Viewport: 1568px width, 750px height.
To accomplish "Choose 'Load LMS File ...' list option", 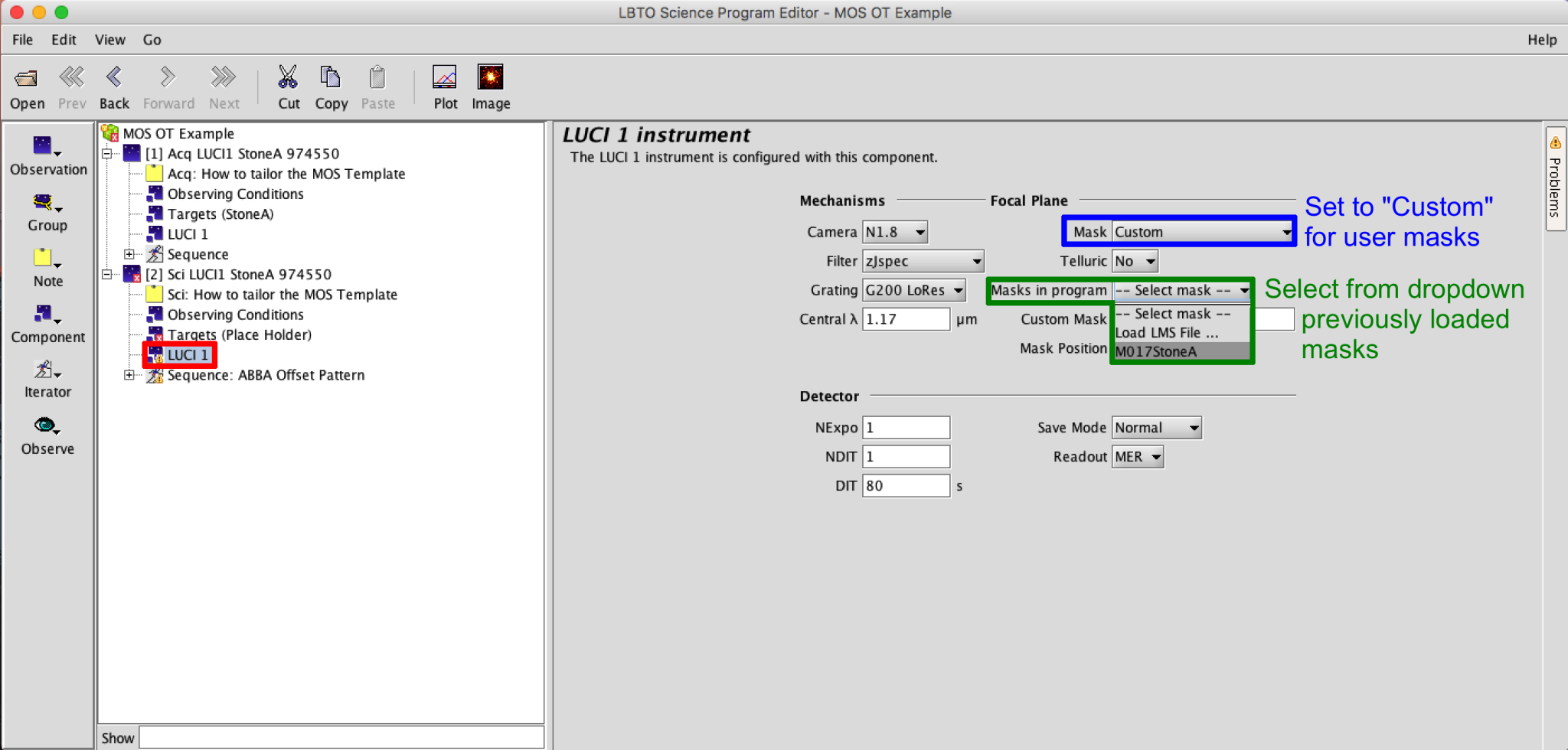I will click(1181, 333).
